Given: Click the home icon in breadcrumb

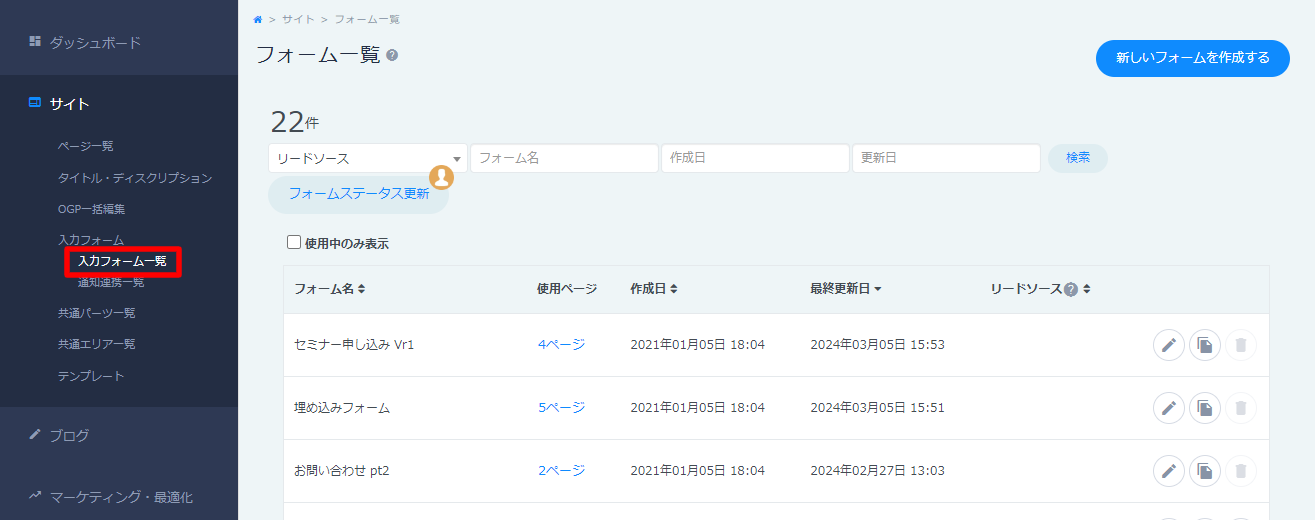Looking at the screenshot, I should (259, 19).
